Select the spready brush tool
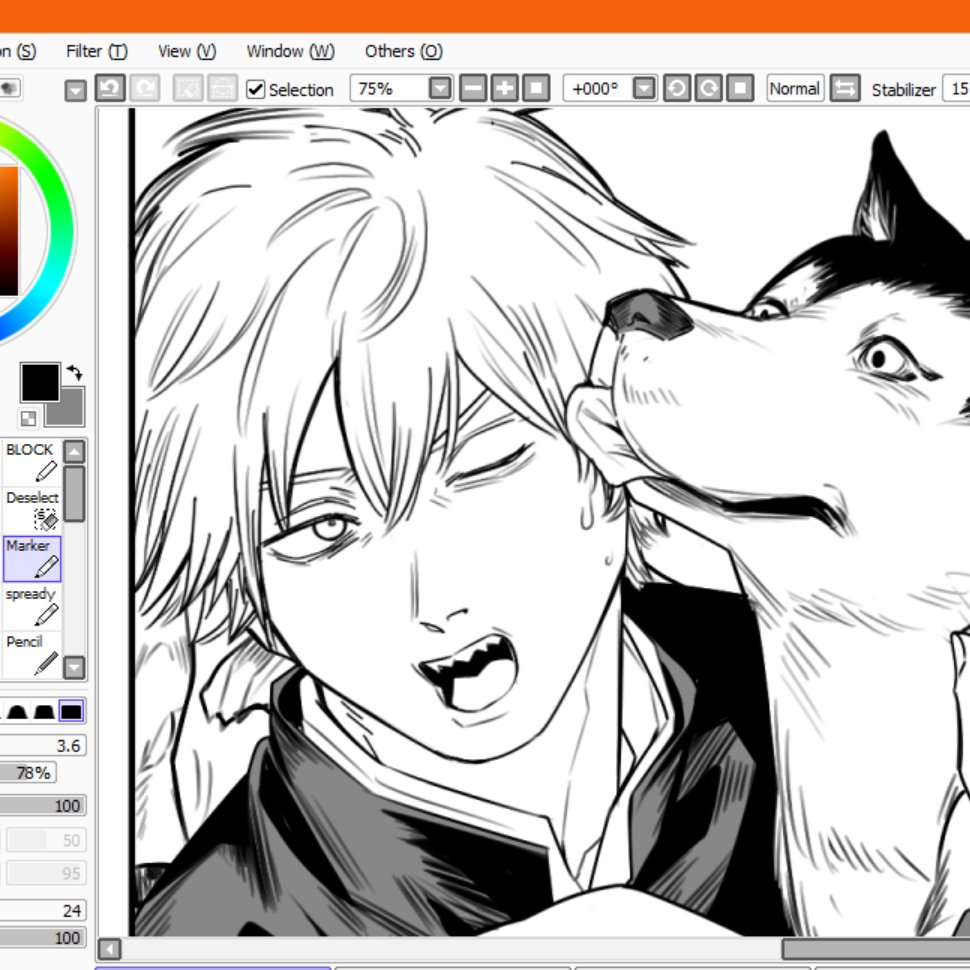Viewport: 970px width, 970px height. 32,607
